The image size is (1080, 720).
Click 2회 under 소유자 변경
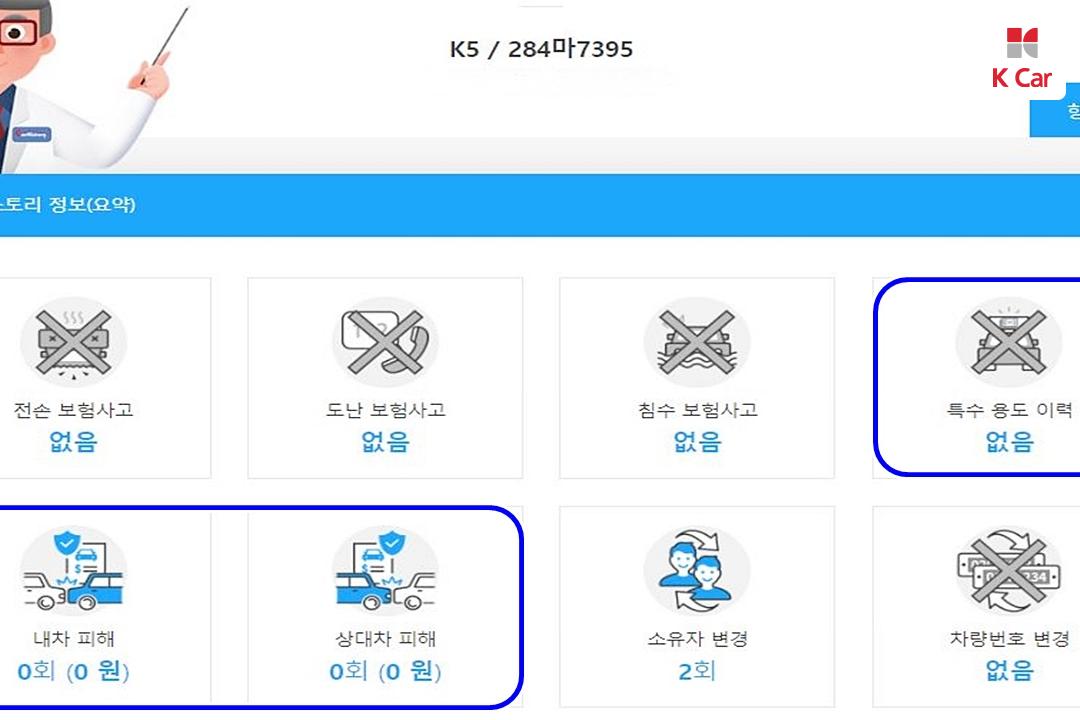(x=697, y=670)
